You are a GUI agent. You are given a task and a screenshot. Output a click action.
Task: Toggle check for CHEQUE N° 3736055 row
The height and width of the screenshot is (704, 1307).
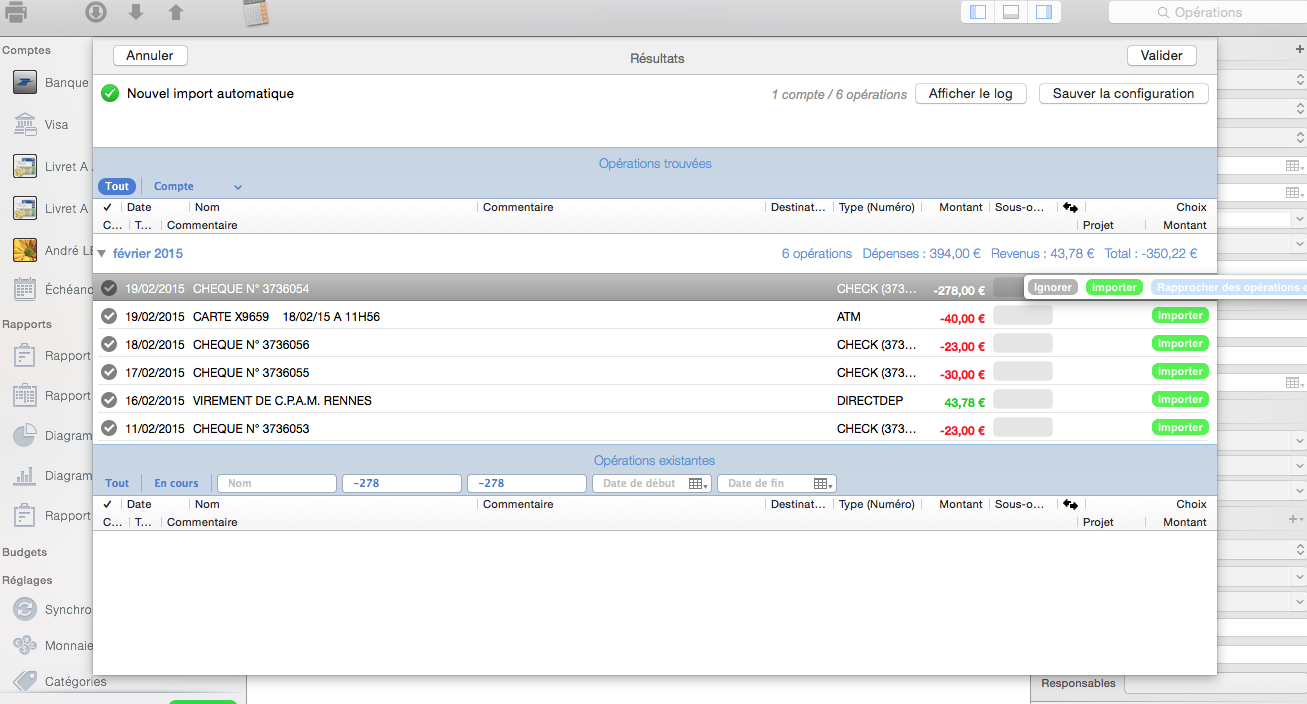109,372
